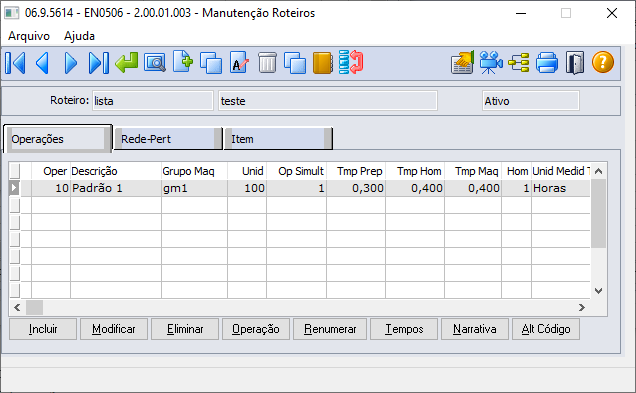The width and height of the screenshot is (636, 393).
Task: Exit using the door icon
Action: [x=575, y=63]
